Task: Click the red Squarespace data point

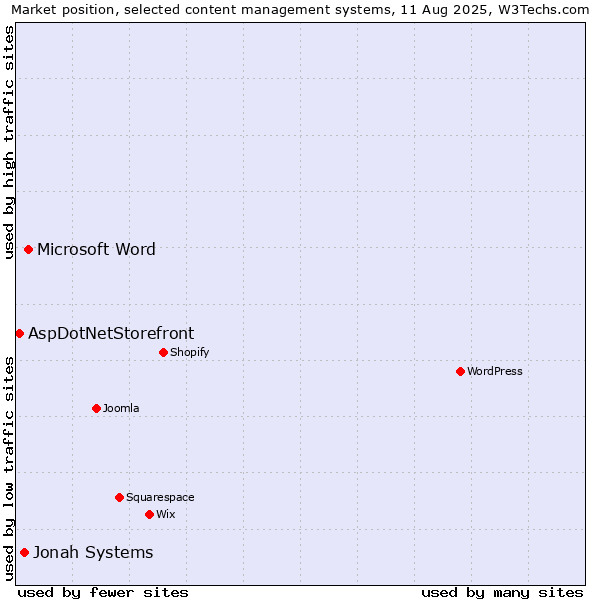Action: [x=119, y=497]
